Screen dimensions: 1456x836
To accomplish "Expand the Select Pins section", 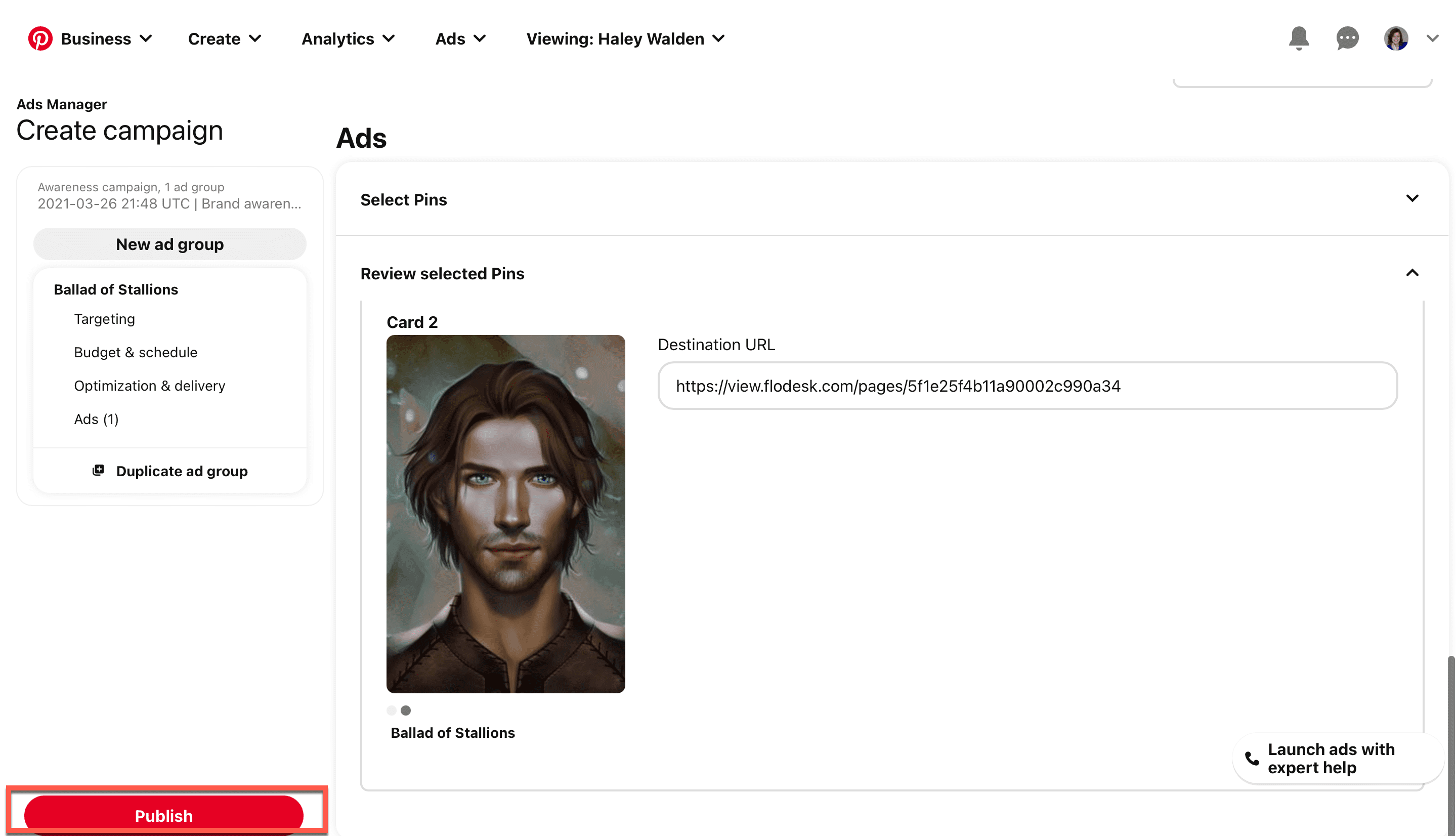I will click(1412, 199).
